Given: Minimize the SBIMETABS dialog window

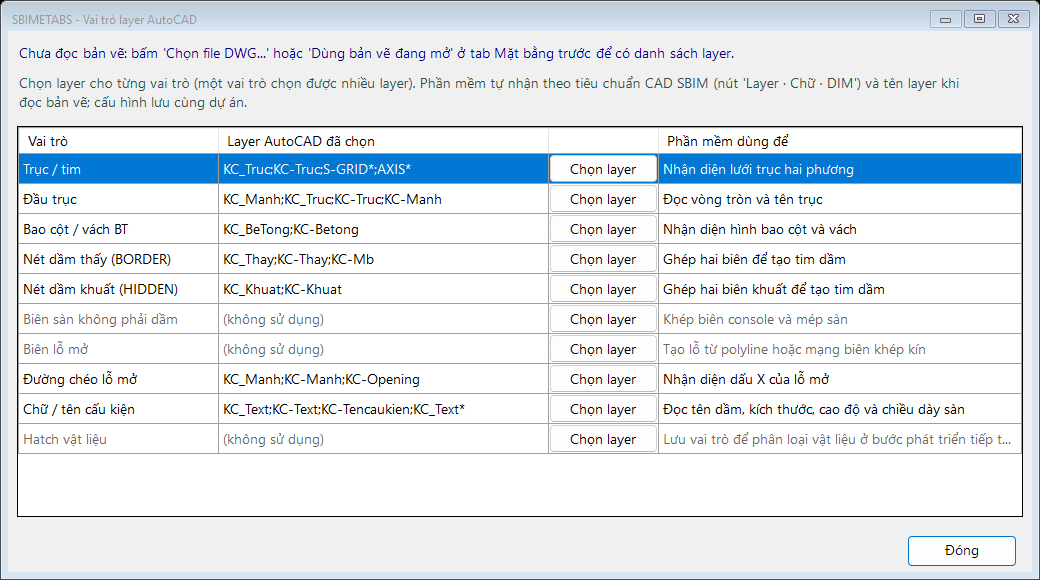Looking at the screenshot, I should pyautogui.click(x=946, y=19).
